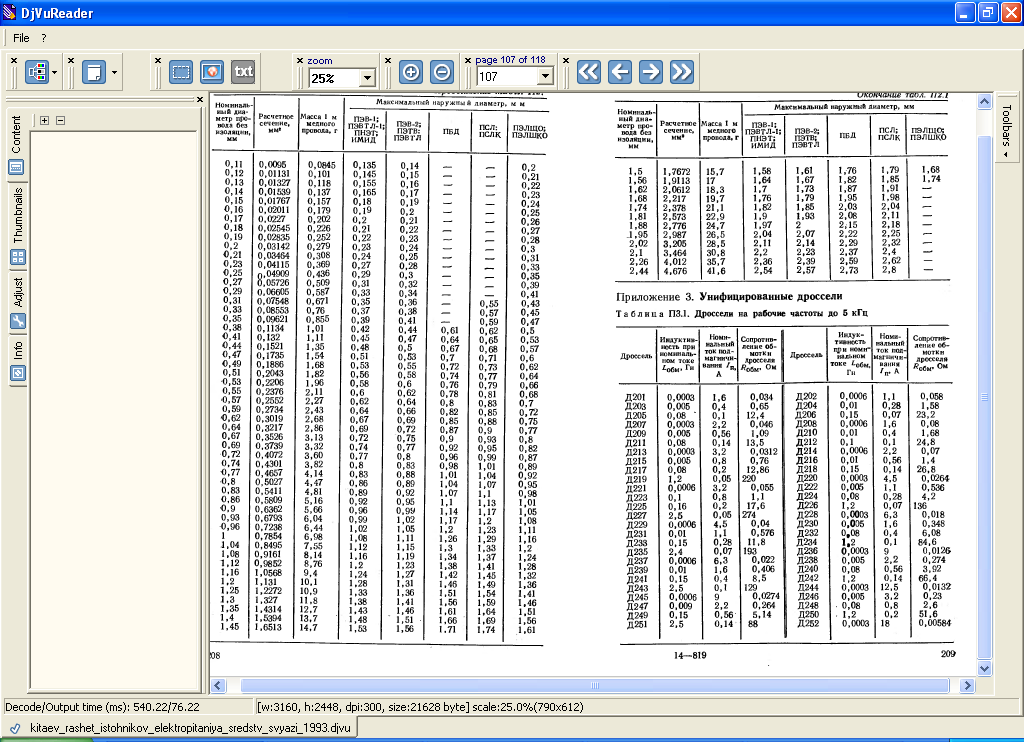Close the navigation arrows toolbar group

point(566,60)
